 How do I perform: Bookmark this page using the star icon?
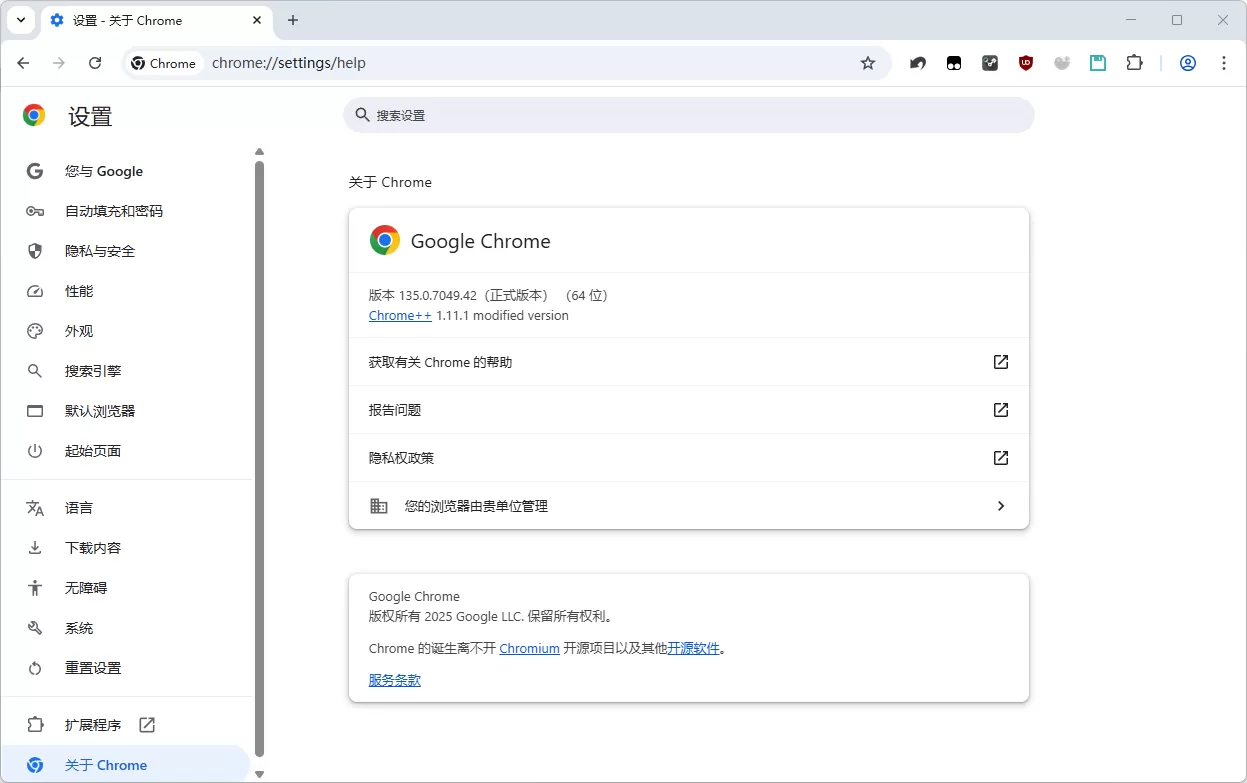(867, 62)
